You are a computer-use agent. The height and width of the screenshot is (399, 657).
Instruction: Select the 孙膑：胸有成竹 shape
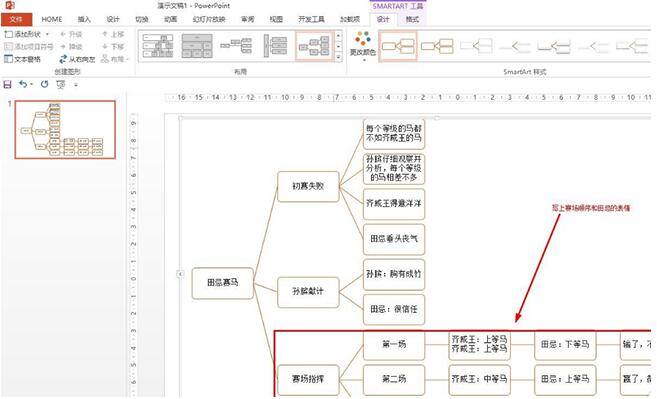pyautogui.click(x=394, y=274)
